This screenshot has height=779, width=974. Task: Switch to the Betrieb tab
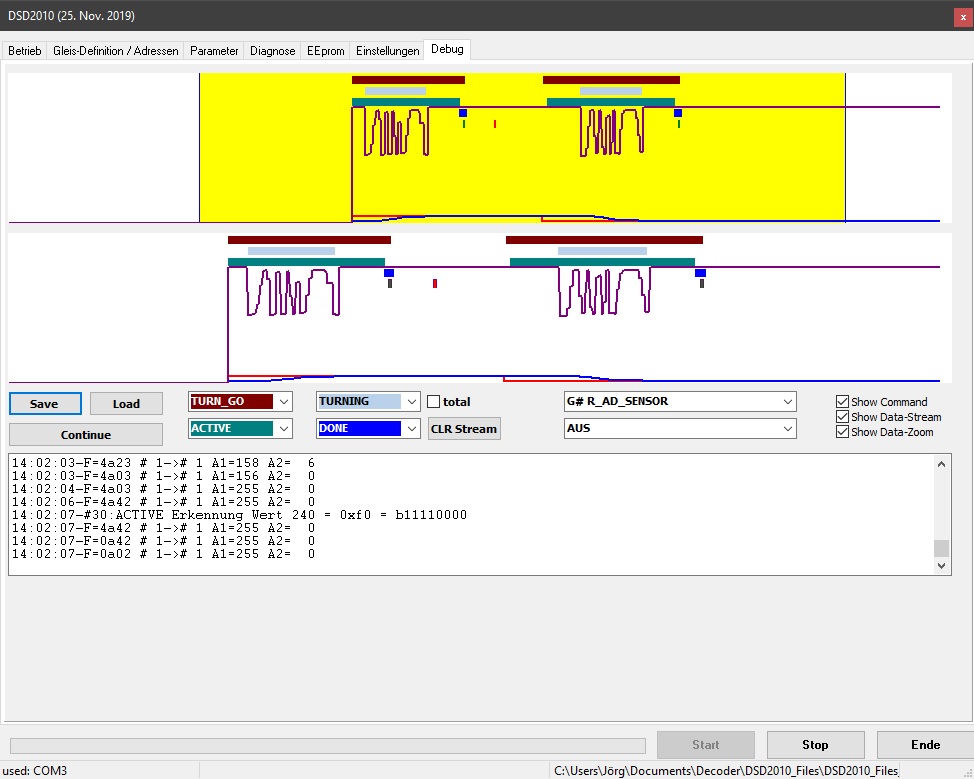click(25, 50)
